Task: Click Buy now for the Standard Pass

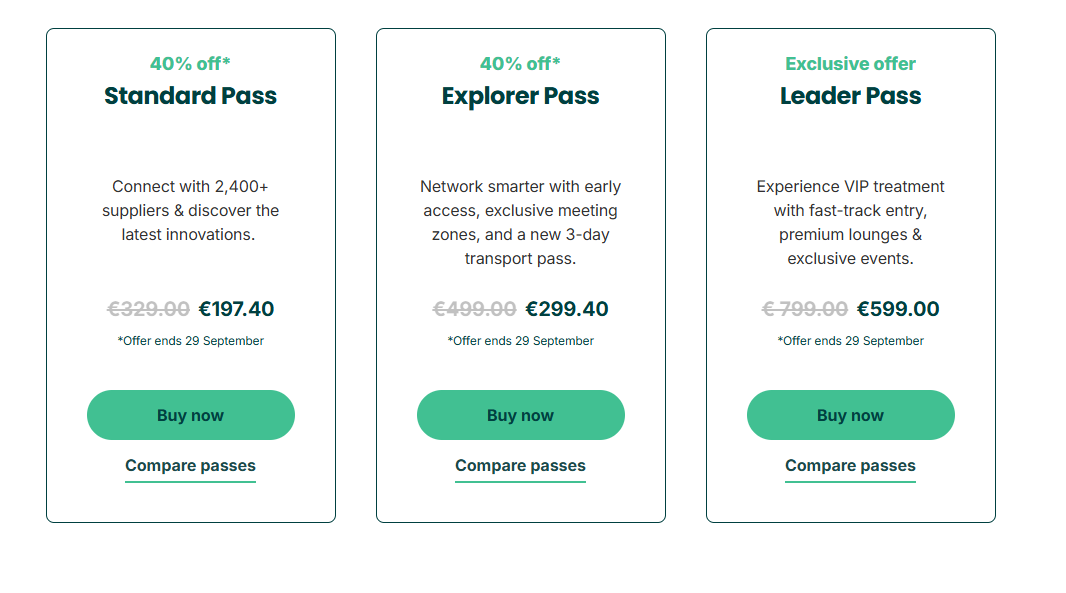Action: point(190,415)
